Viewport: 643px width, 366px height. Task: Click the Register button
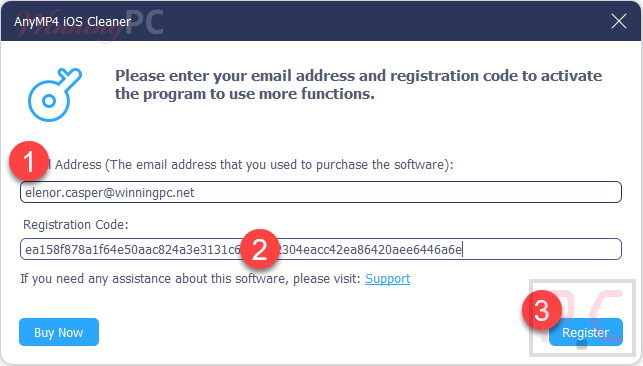click(x=586, y=332)
